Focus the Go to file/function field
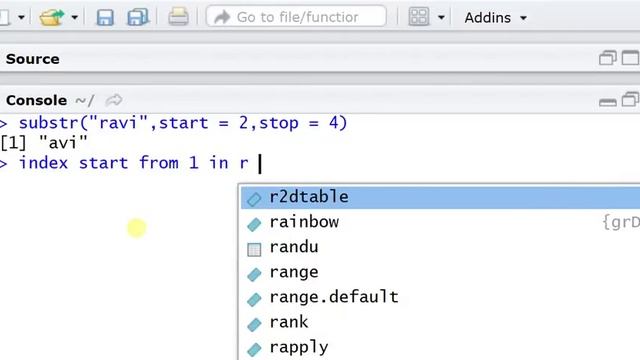 296,17
